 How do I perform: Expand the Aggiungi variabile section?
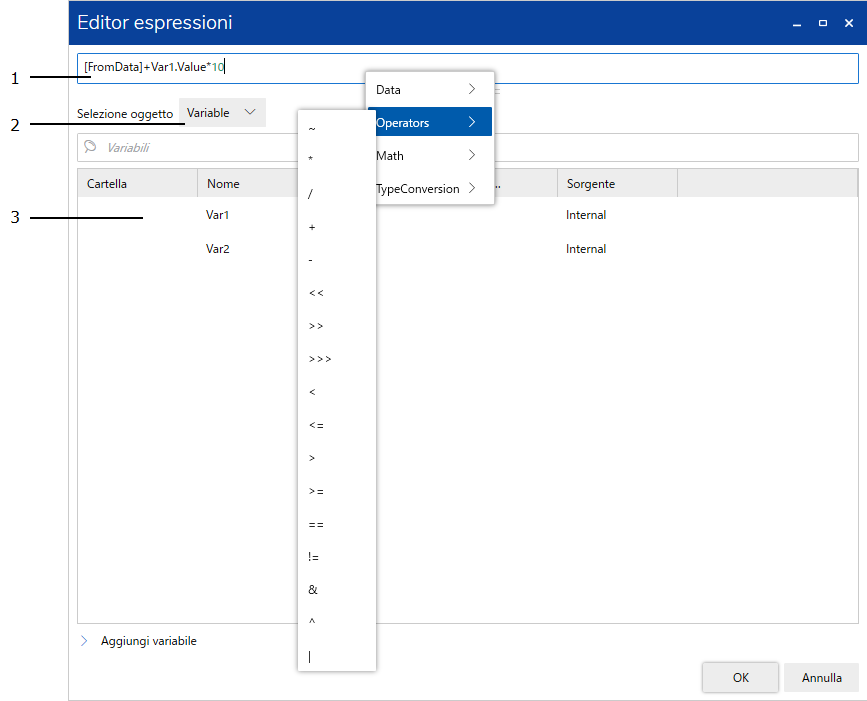point(84,641)
